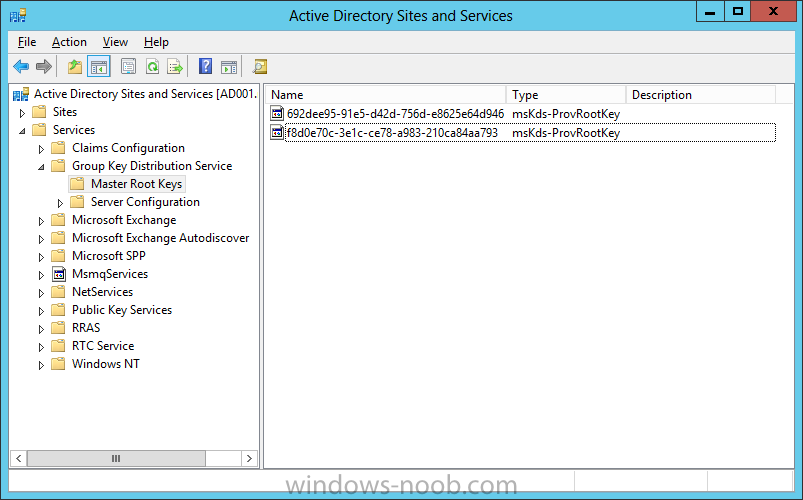Click the Properties toolbar icon
Image resolution: width=803 pixels, height=500 pixels.
click(x=128, y=66)
